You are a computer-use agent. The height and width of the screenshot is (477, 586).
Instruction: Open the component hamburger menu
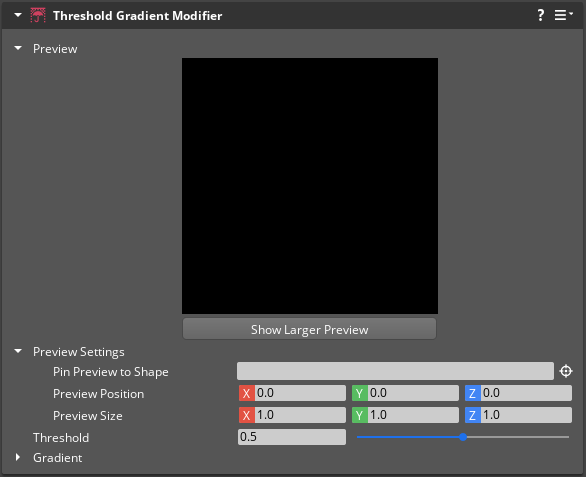click(x=563, y=15)
